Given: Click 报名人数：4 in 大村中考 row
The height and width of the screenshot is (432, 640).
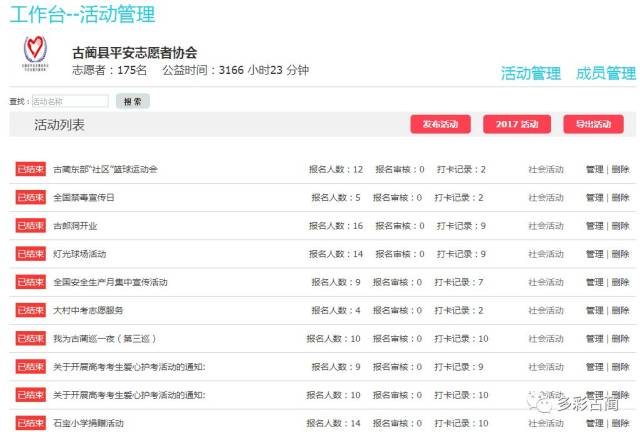Looking at the screenshot, I should pyautogui.click(x=336, y=310).
